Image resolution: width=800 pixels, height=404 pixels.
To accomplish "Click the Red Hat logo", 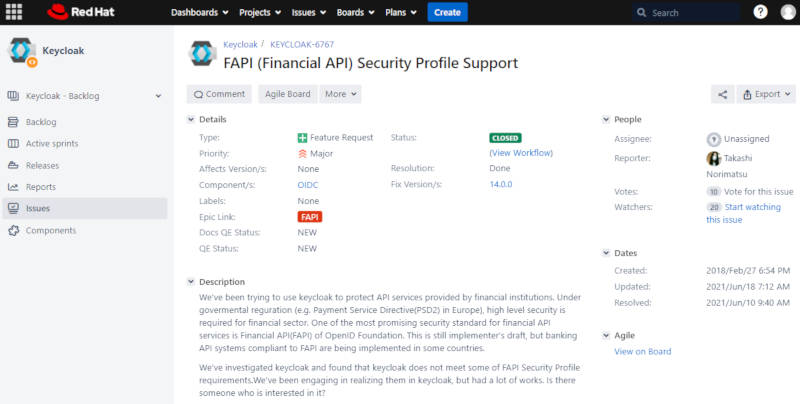I will (x=81, y=12).
